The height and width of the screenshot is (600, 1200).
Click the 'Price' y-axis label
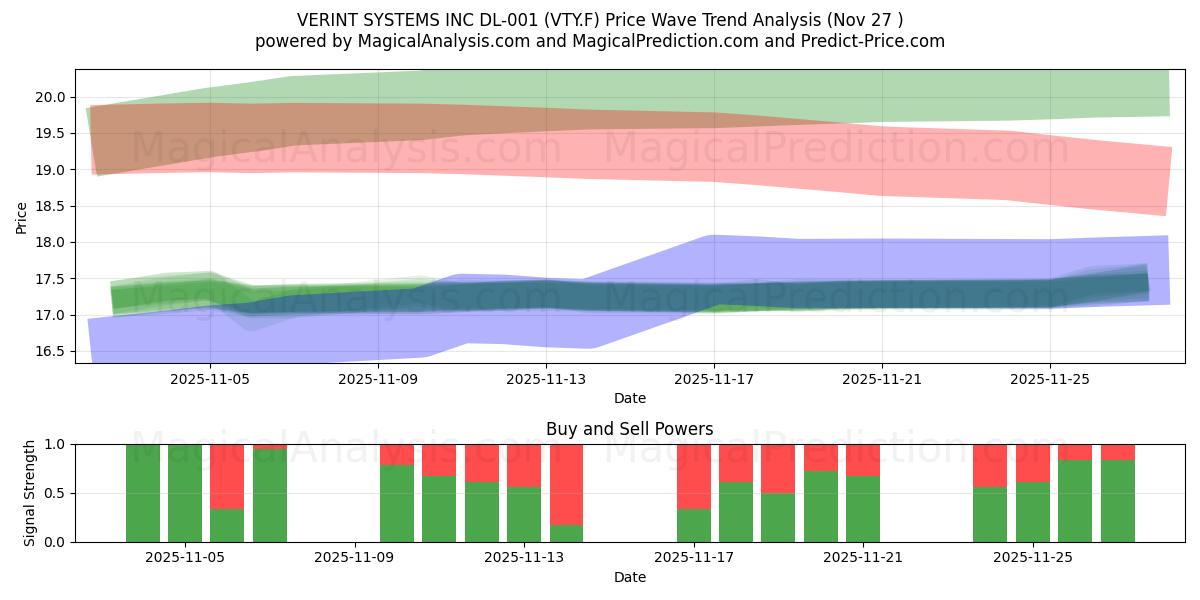pyautogui.click(x=22, y=216)
